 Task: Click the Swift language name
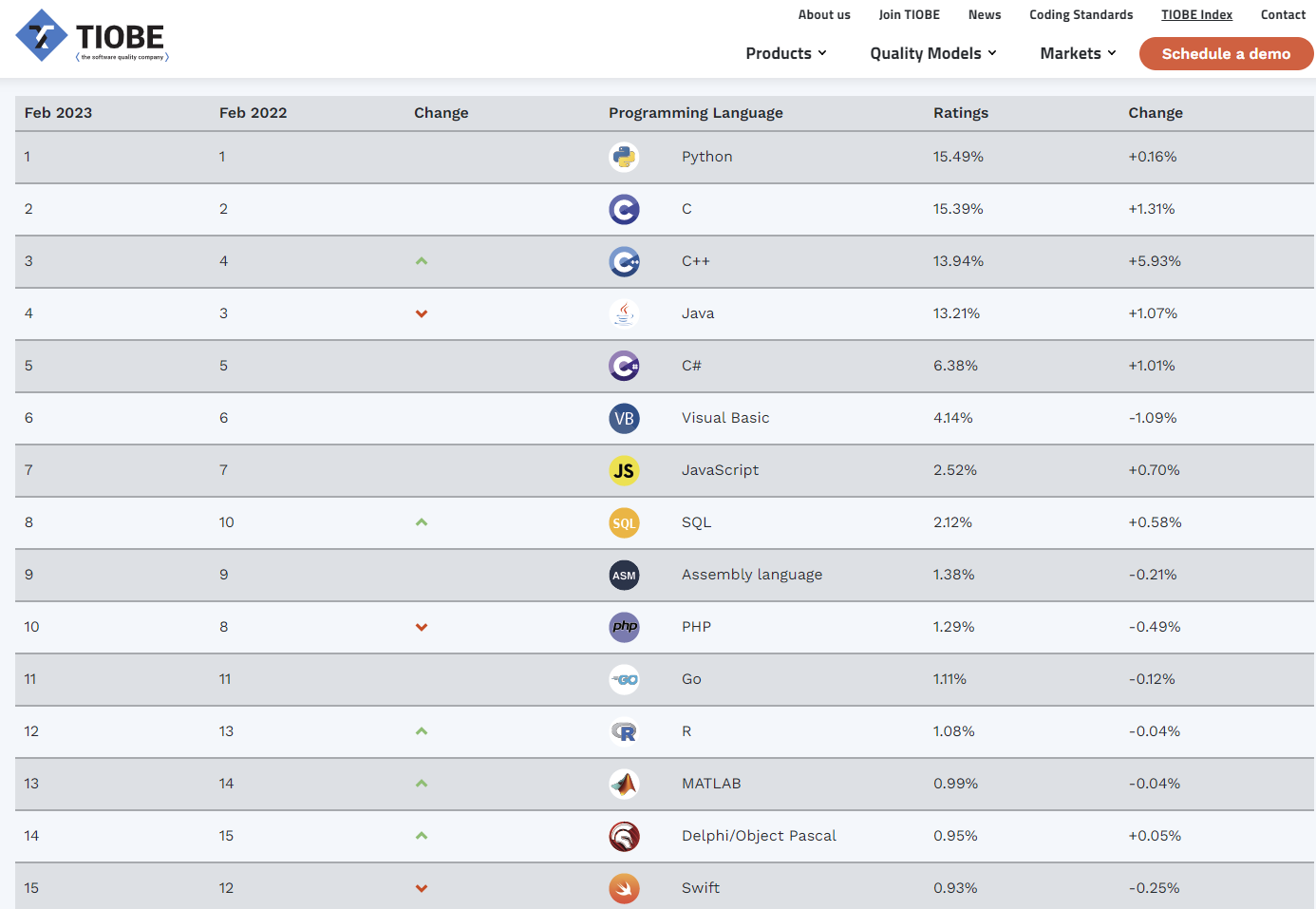pos(701,888)
